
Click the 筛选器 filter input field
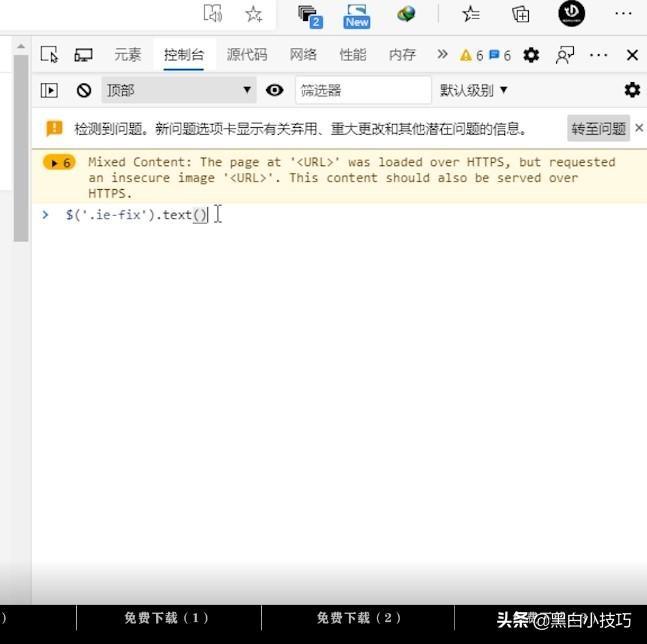point(362,90)
